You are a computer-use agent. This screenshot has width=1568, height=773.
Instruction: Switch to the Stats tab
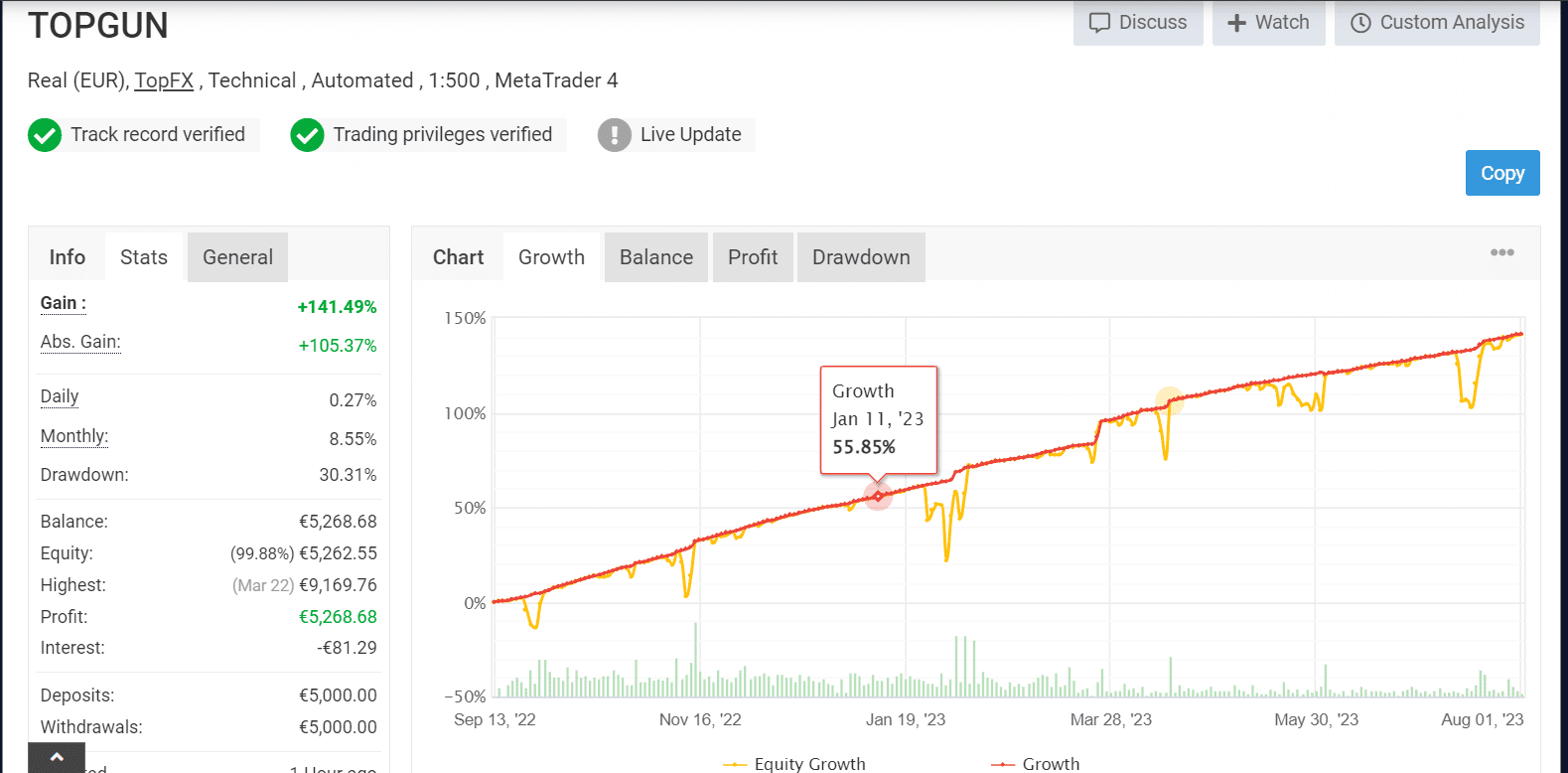(x=144, y=257)
